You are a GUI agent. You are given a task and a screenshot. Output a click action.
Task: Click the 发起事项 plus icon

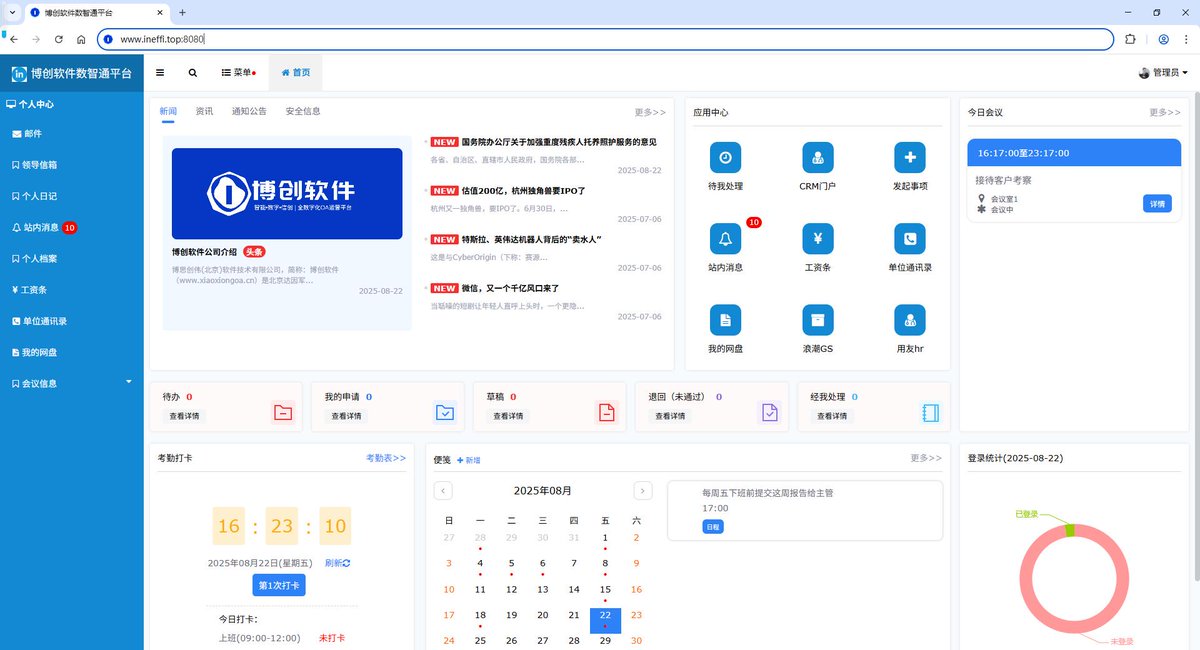click(910, 158)
